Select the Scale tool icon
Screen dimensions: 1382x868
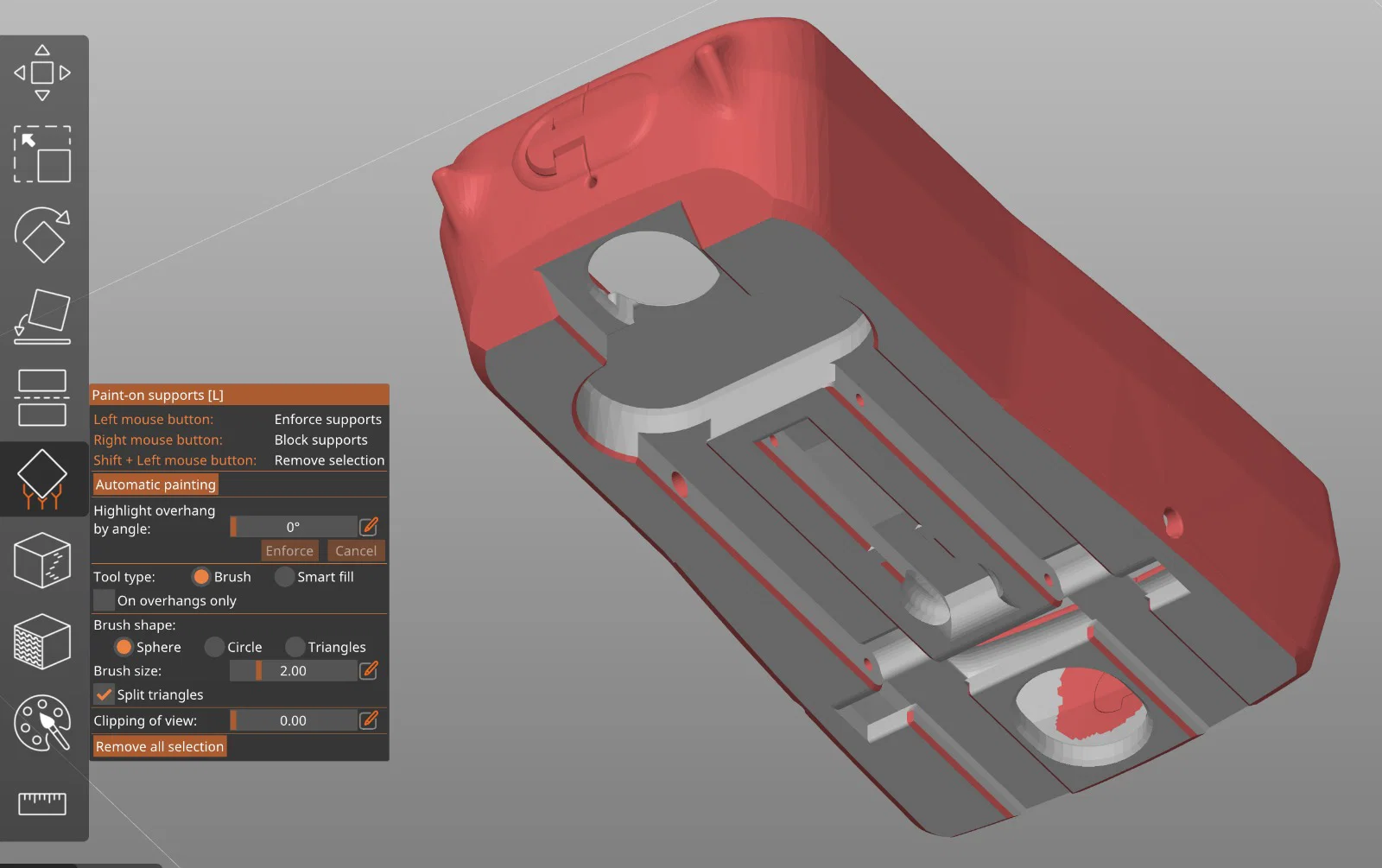(x=42, y=155)
